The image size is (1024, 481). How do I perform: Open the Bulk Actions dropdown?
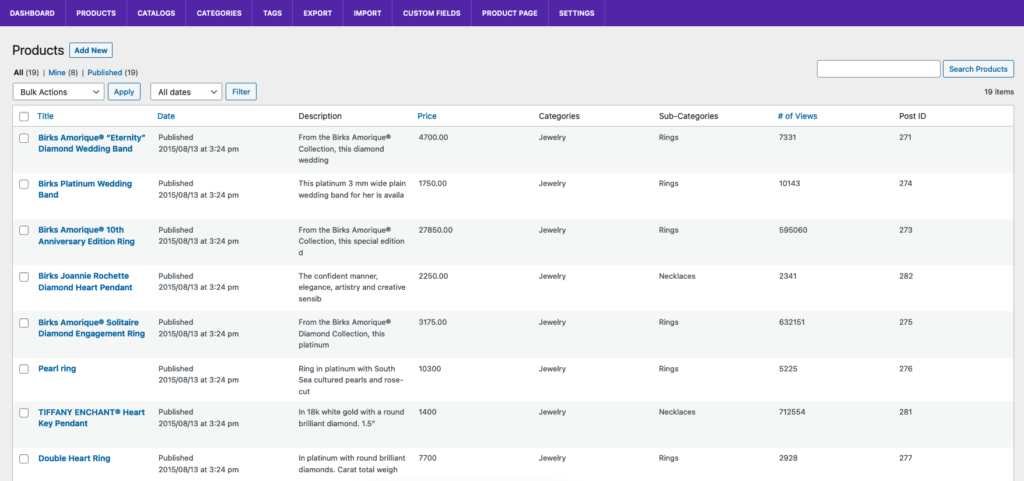(58, 92)
